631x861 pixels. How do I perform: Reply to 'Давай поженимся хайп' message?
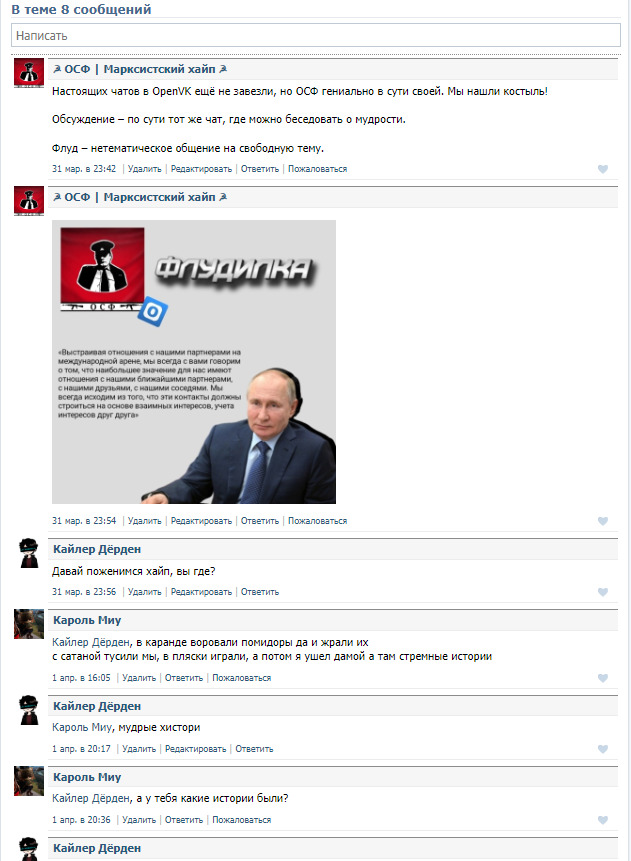pyautogui.click(x=260, y=592)
